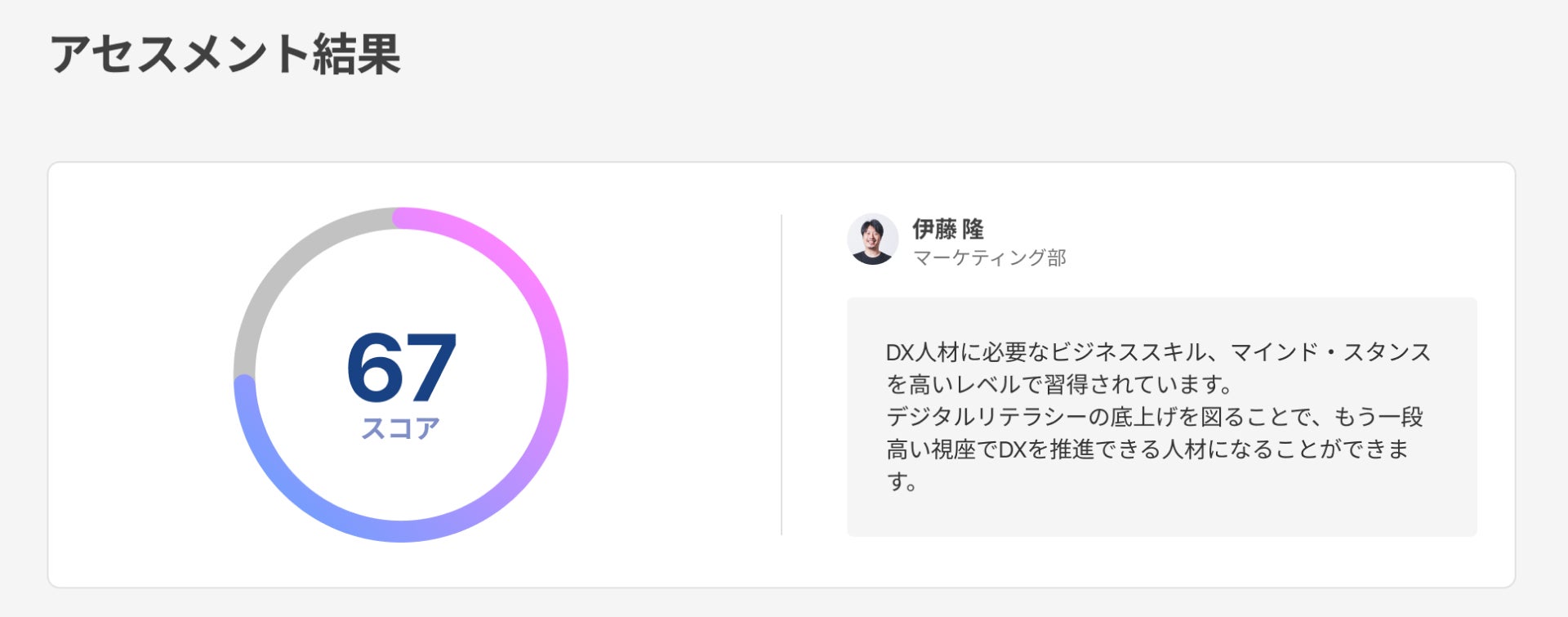Screen dimensions: 1568x617
Task: Click the final す。 at the comment's end
Action: 902,481
